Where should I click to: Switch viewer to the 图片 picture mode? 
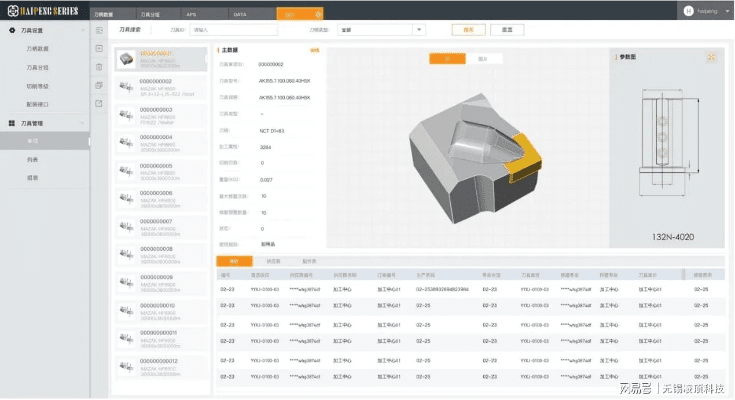482,59
